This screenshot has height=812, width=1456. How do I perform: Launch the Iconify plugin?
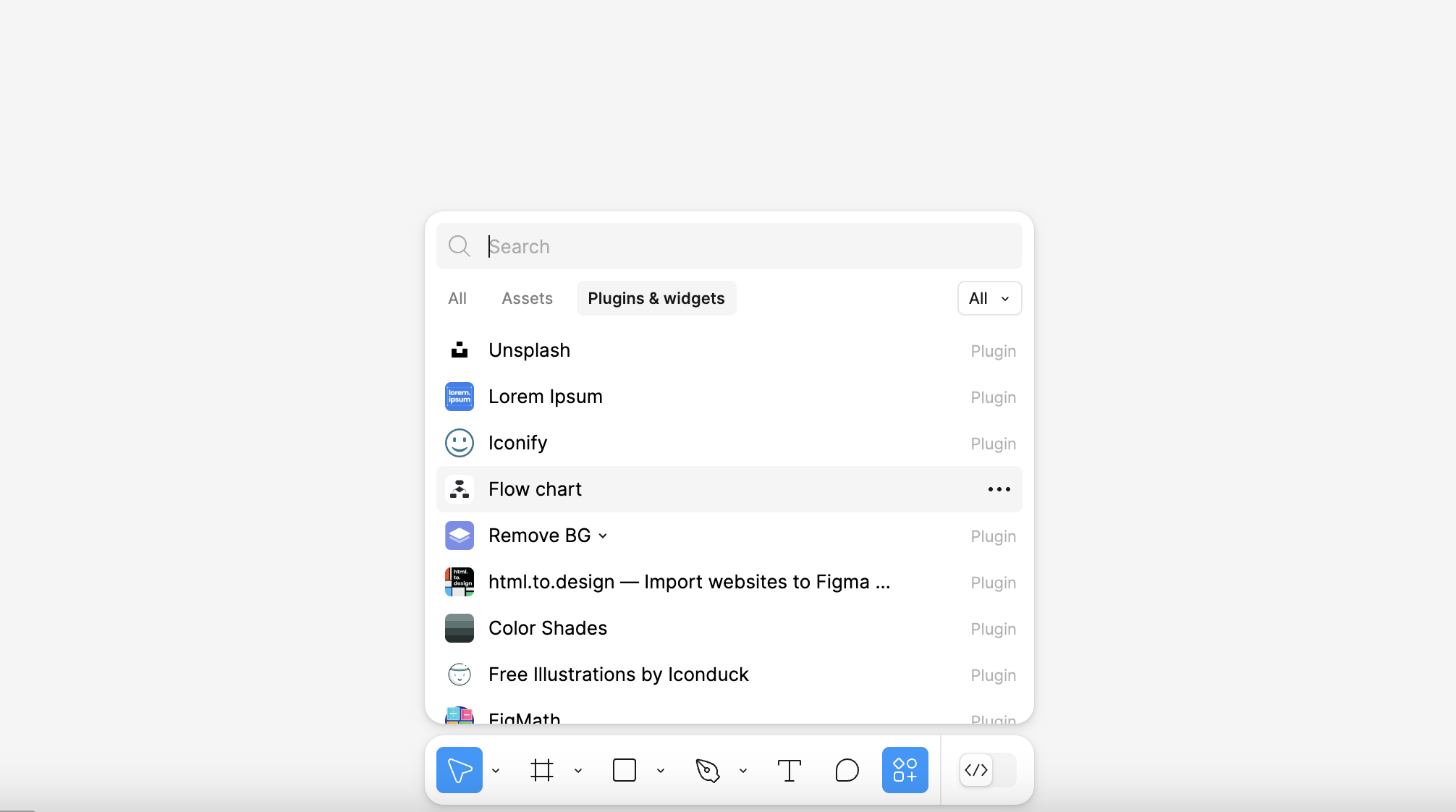[517, 443]
